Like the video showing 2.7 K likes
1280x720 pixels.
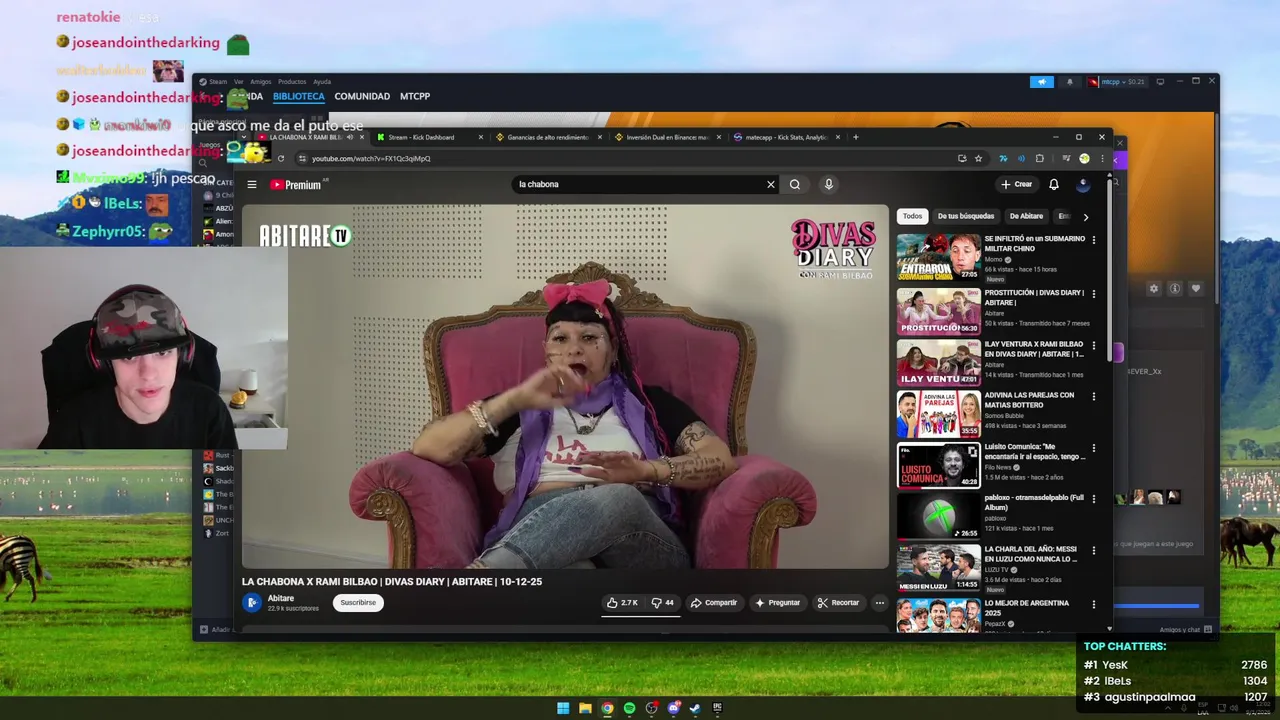622,603
